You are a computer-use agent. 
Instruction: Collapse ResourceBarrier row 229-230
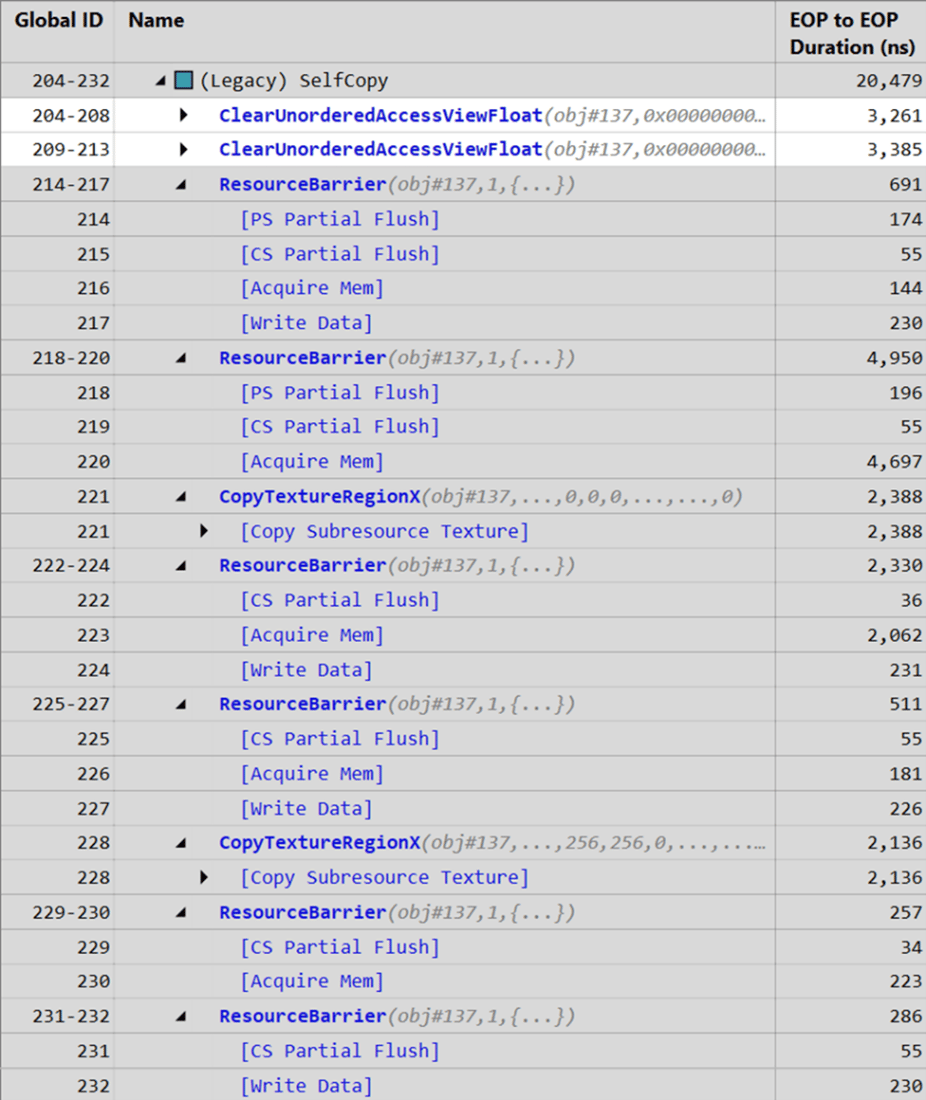[181, 912]
